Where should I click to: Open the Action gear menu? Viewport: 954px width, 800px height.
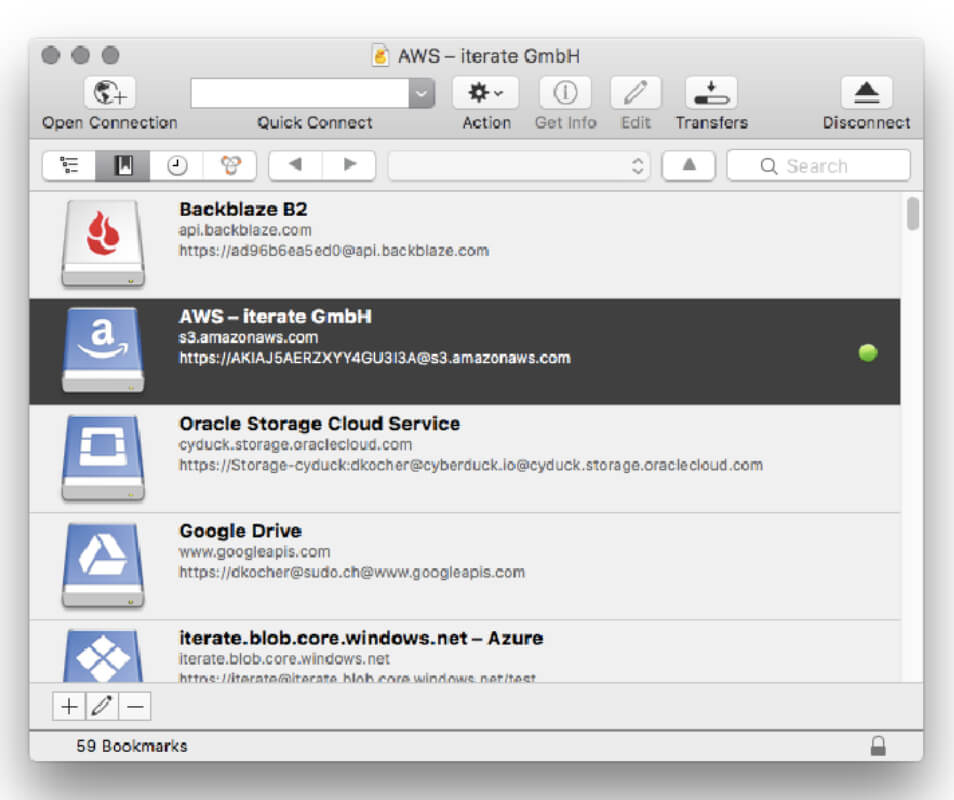485,93
